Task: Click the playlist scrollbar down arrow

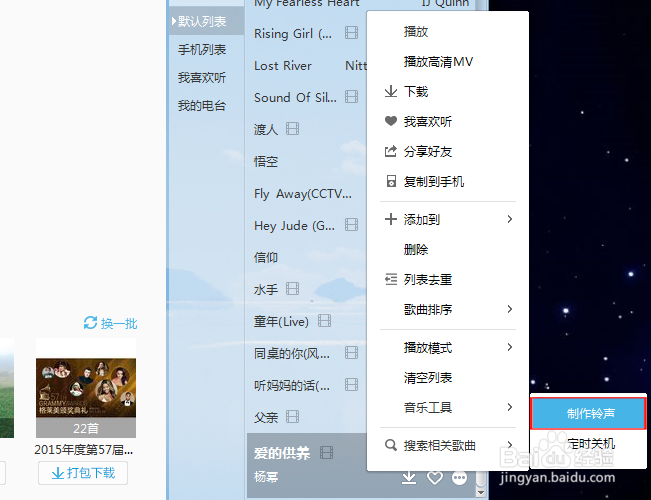Action: [481, 493]
